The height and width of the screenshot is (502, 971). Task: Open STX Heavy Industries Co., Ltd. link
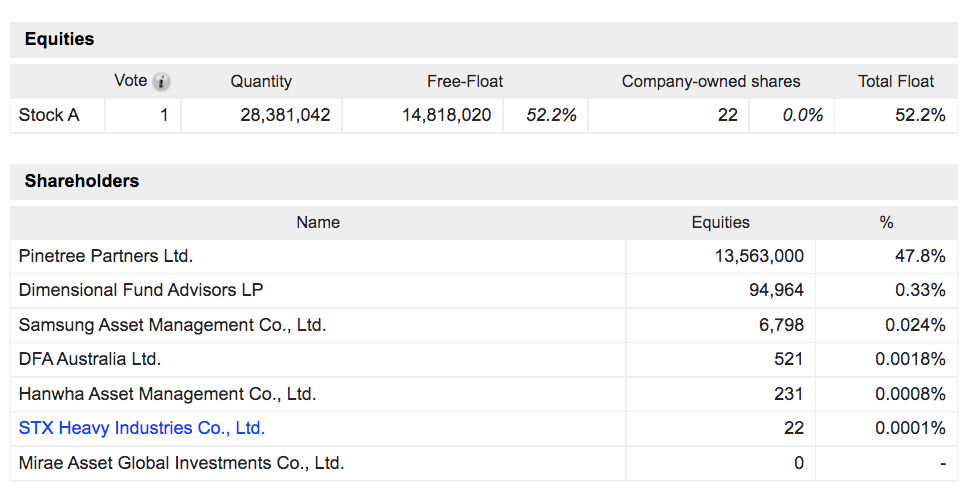[x=142, y=428]
